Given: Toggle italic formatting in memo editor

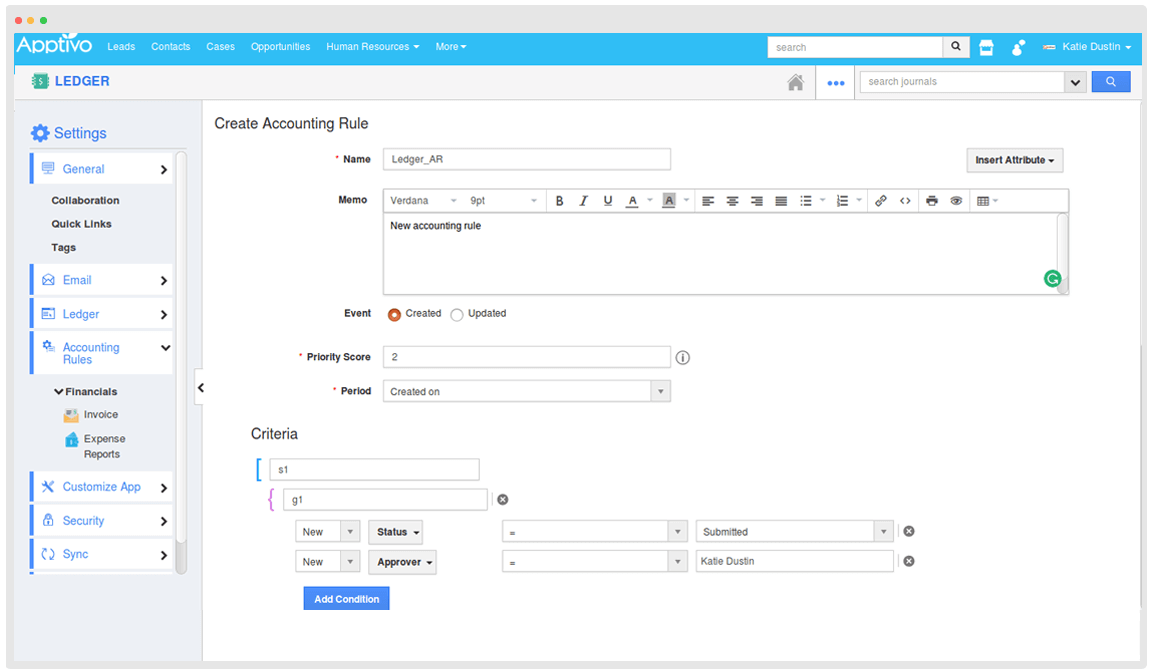Looking at the screenshot, I should coord(584,201).
